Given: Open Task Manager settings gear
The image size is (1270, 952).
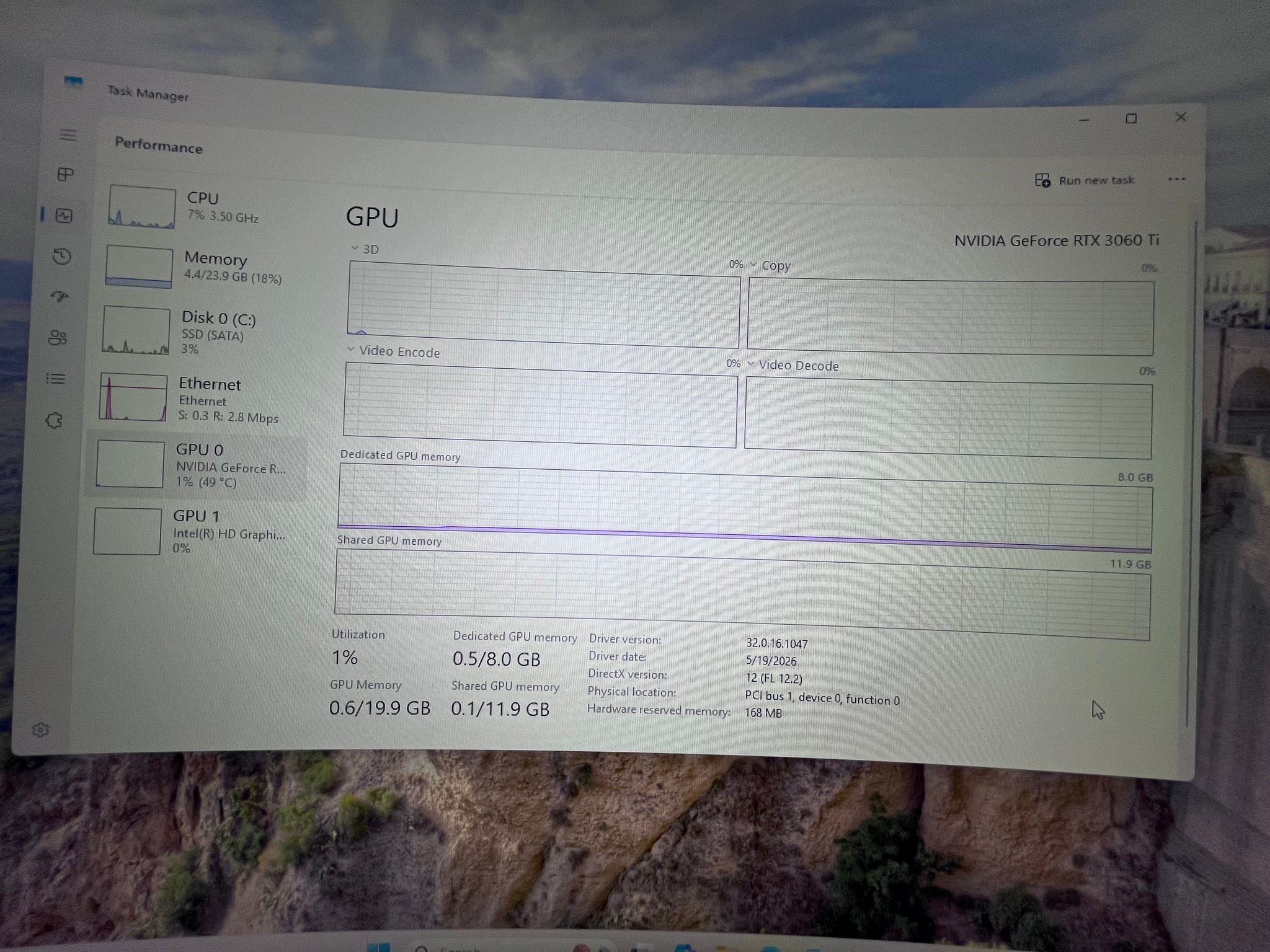Looking at the screenshot, I should click(41, 729).
